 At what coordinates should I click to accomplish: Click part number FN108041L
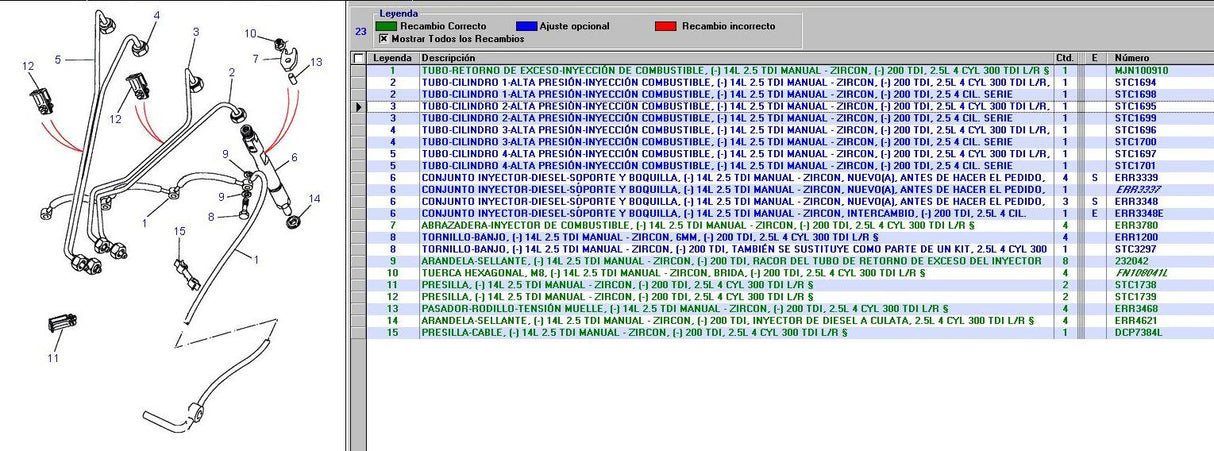(1139, 273)
